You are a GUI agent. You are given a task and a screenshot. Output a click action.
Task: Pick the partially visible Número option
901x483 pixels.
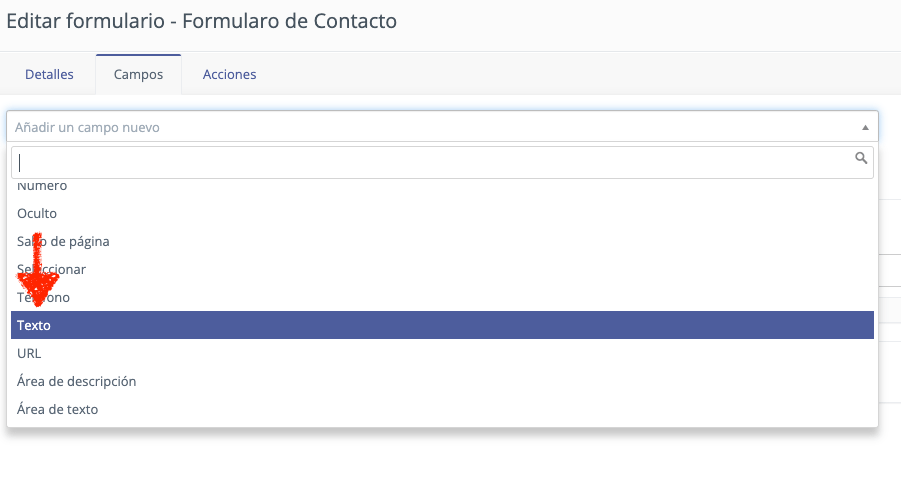[442, 188]
